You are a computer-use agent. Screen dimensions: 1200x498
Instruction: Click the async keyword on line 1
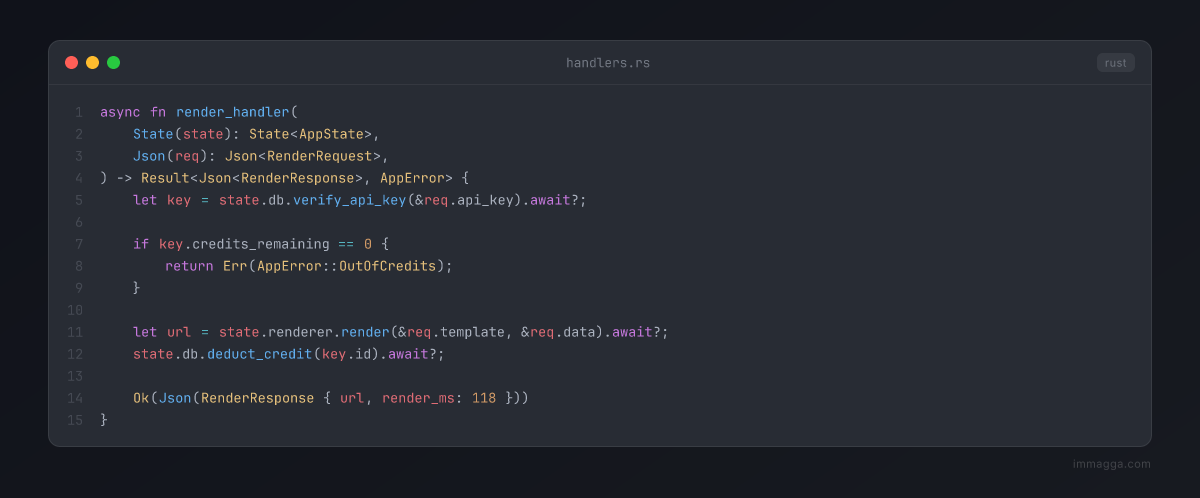[x=120, y=112]
